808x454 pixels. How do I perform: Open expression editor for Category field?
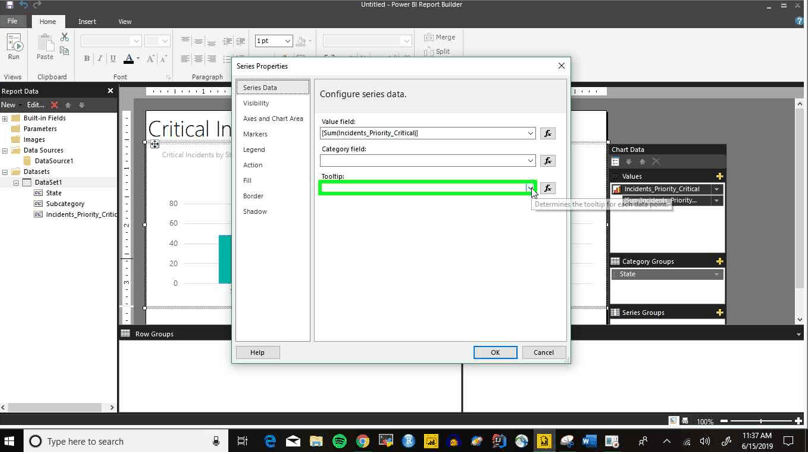(x=548, y=161)
